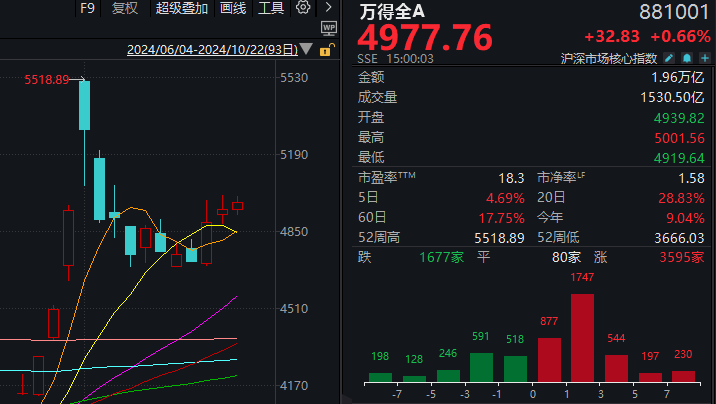This screenshot has width=716, height=404.
Task: Open the 复权 price adjustment option
Action: pos(125,8)
